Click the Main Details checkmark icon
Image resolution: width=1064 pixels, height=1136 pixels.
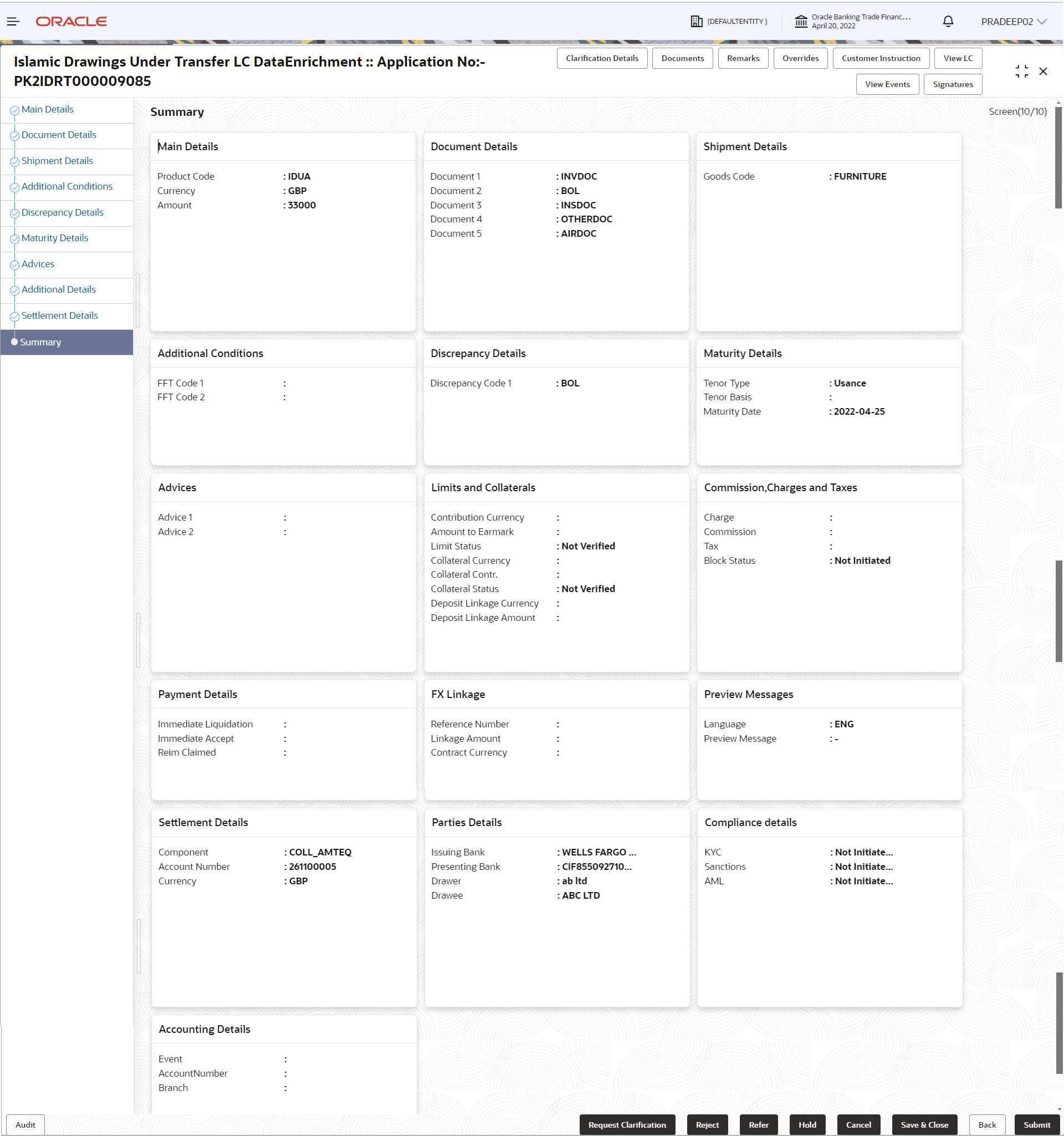click(14, 110)
